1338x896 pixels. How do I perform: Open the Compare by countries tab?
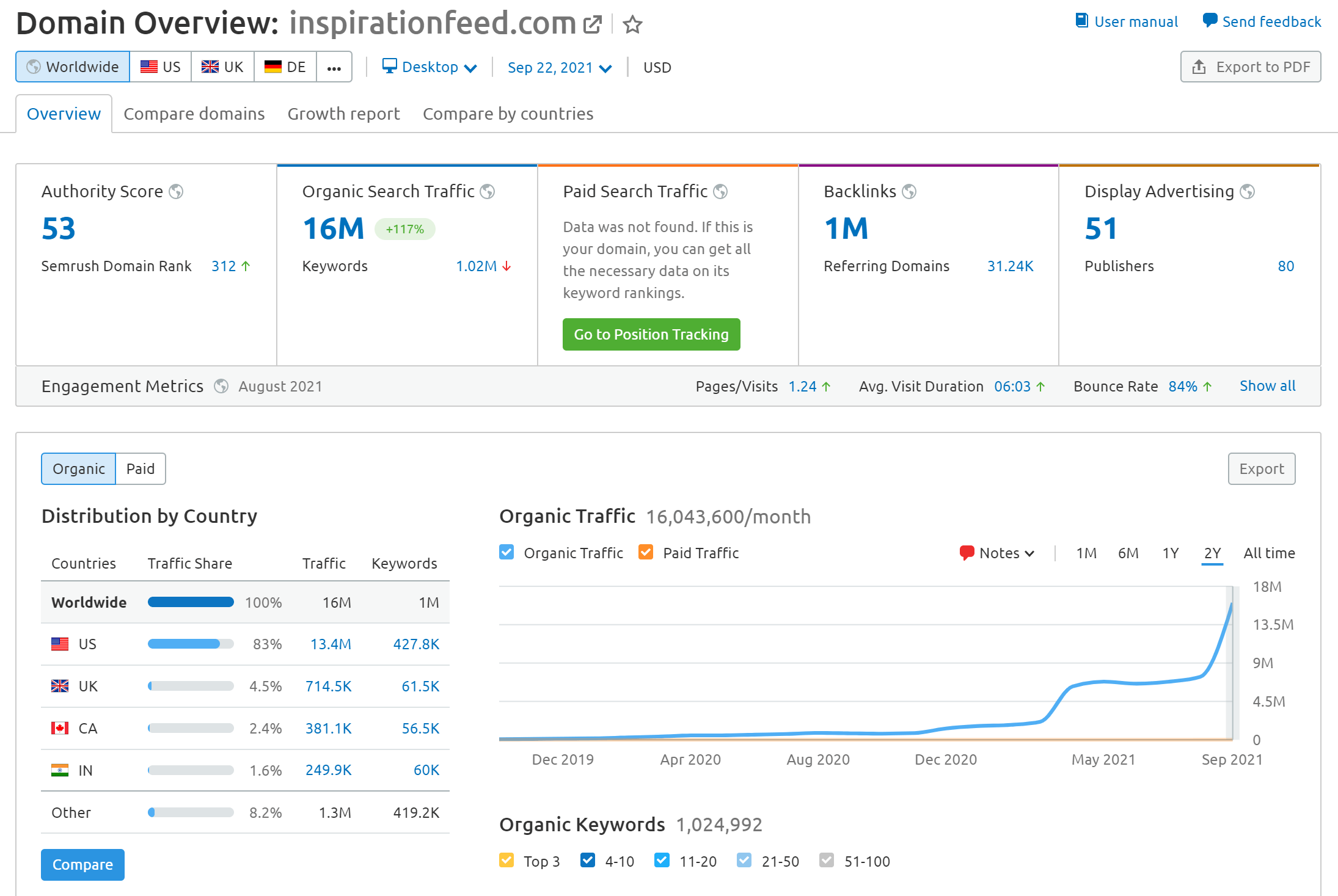(508, 114)
